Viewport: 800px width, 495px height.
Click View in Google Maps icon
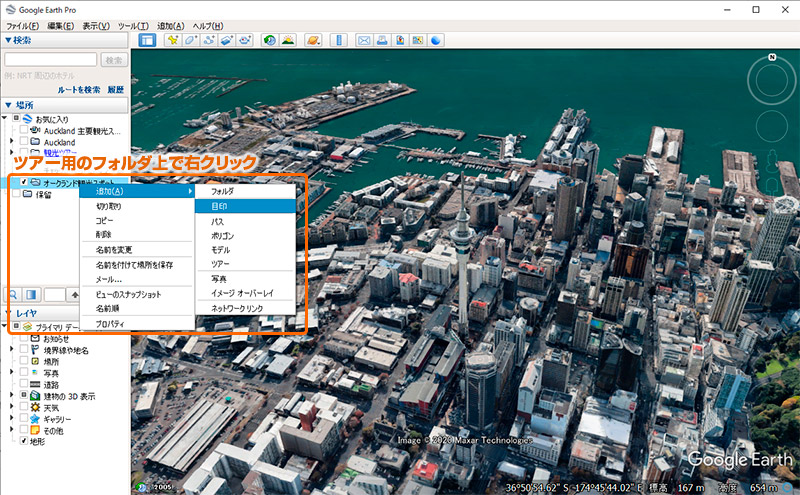click(418, 40)
